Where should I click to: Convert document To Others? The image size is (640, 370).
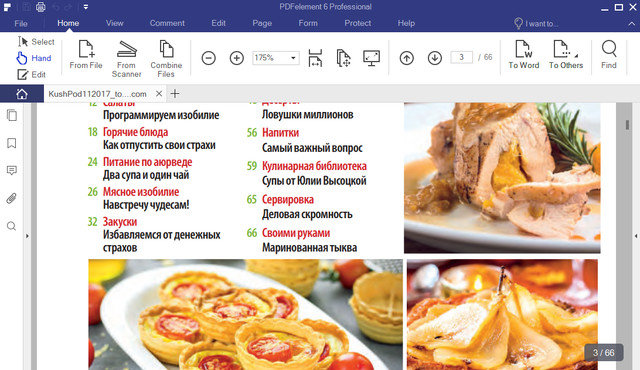click(x=566, y=55)
